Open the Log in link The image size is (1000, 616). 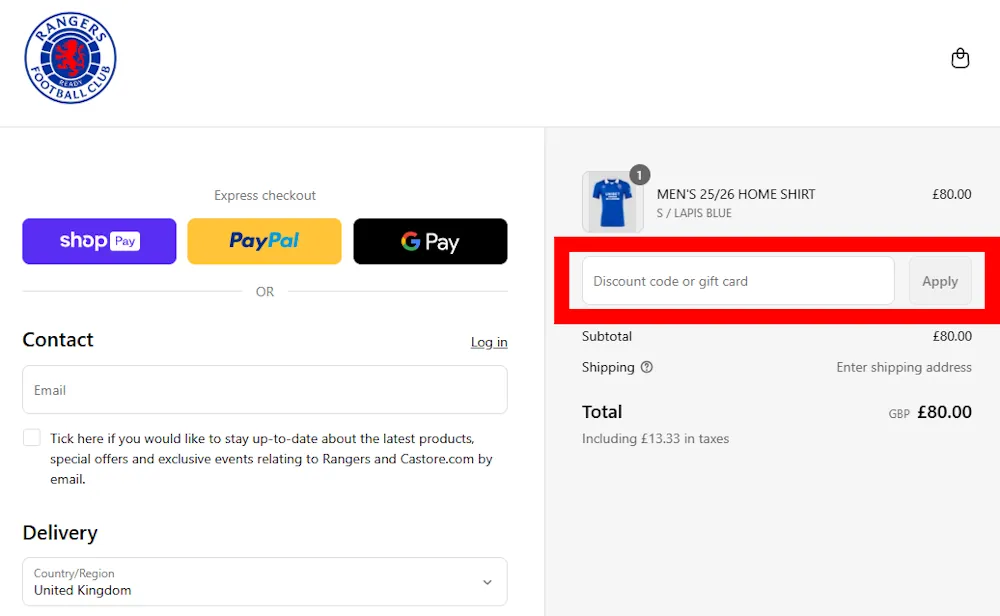pos(489,342)
